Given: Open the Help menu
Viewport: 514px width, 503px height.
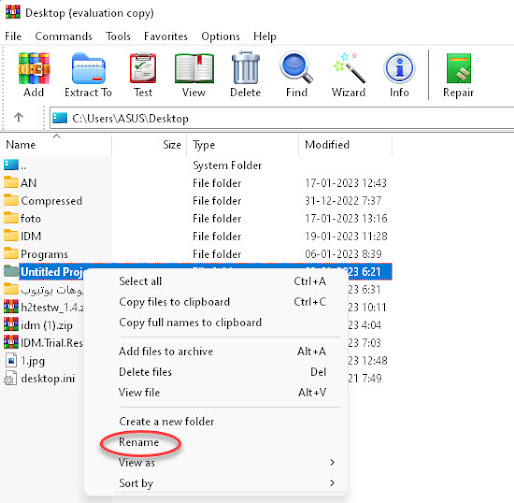Looking at the screenshot, I should (x=265, y=36).
